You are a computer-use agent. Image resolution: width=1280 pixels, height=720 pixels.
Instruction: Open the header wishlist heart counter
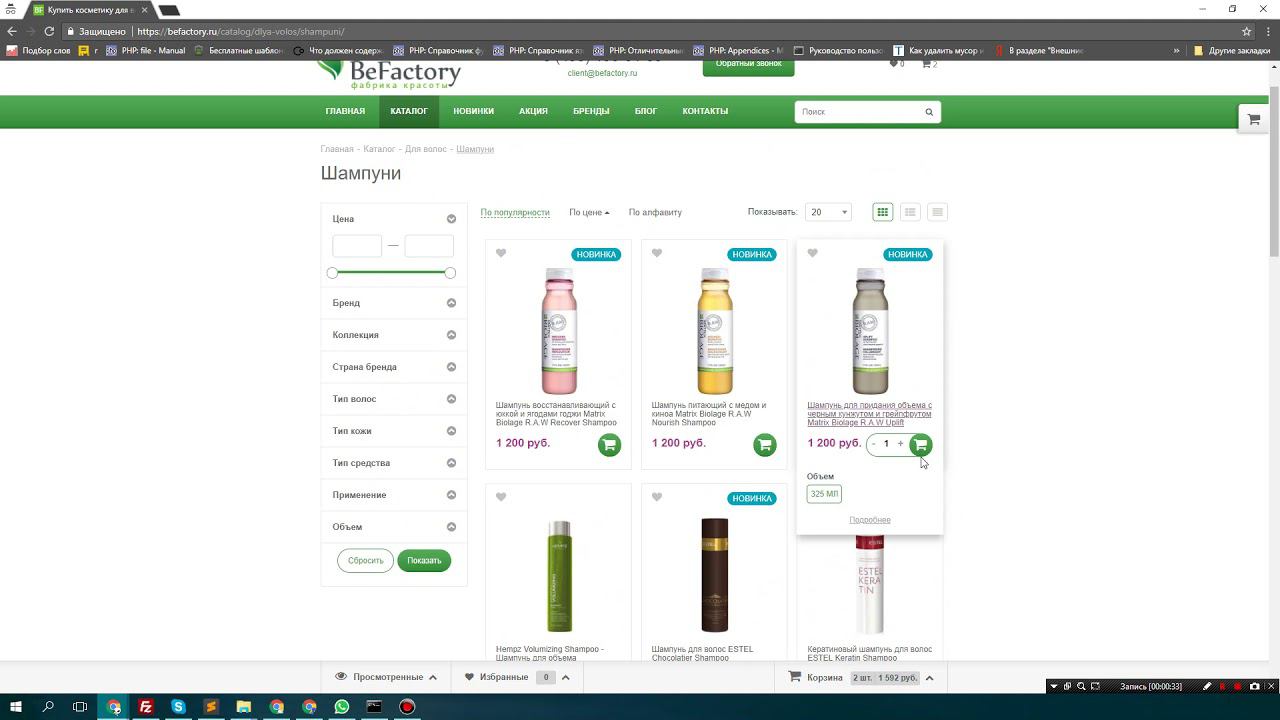(x=897, y=64)
